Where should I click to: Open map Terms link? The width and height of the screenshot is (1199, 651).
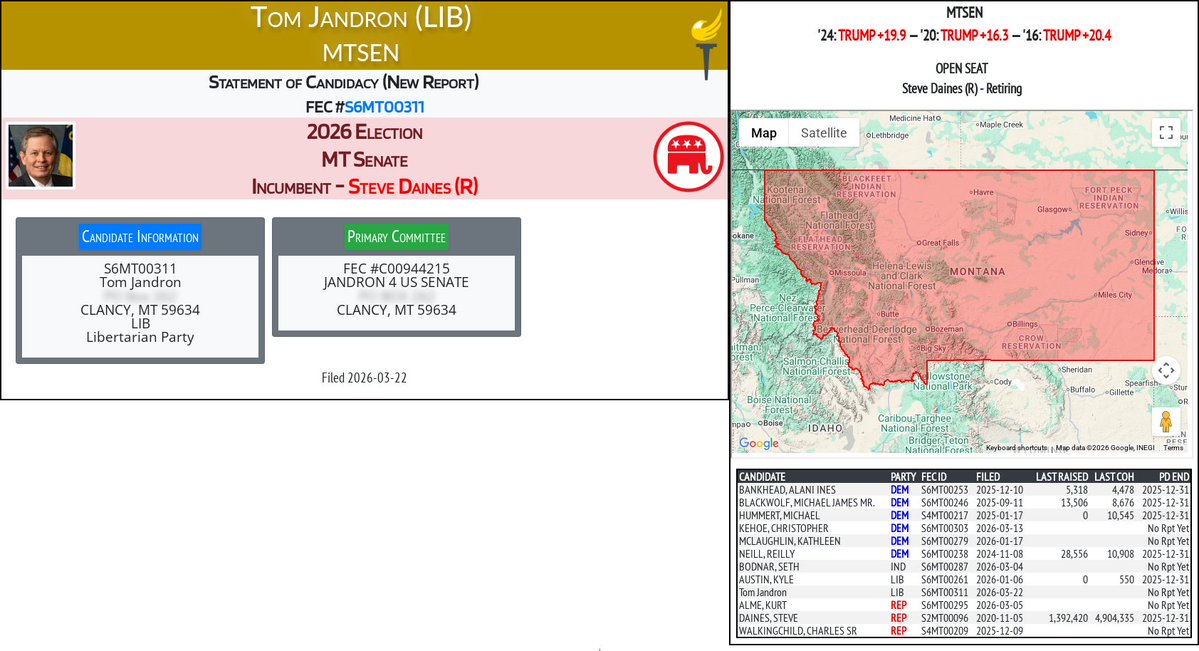coord(1173,448)
